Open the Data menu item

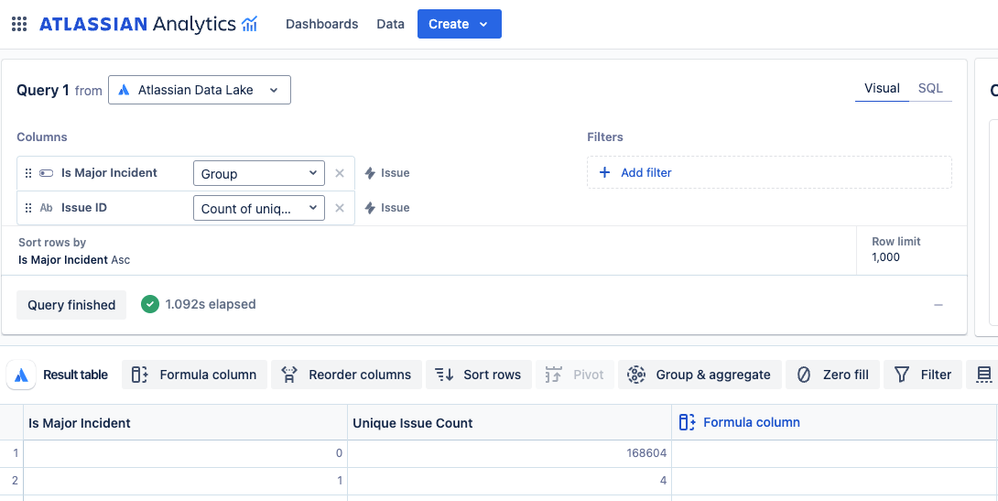coord(390,24)
